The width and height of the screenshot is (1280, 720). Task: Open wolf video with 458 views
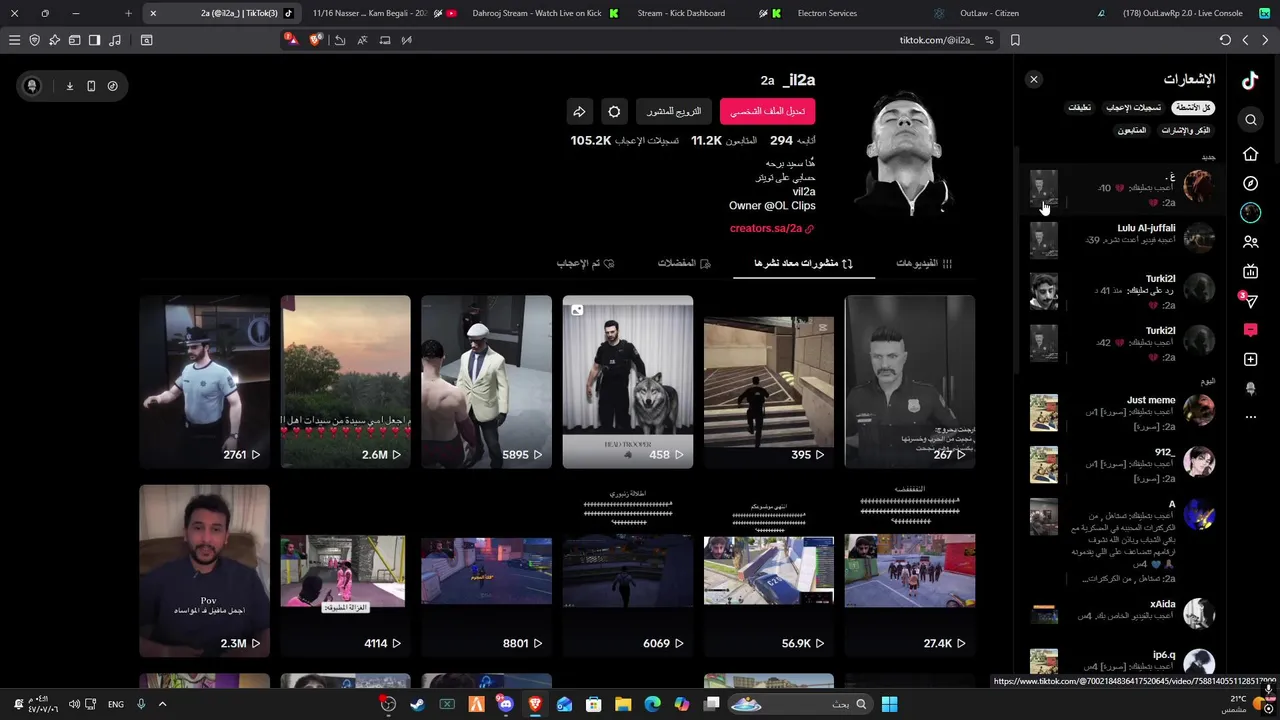627,381
